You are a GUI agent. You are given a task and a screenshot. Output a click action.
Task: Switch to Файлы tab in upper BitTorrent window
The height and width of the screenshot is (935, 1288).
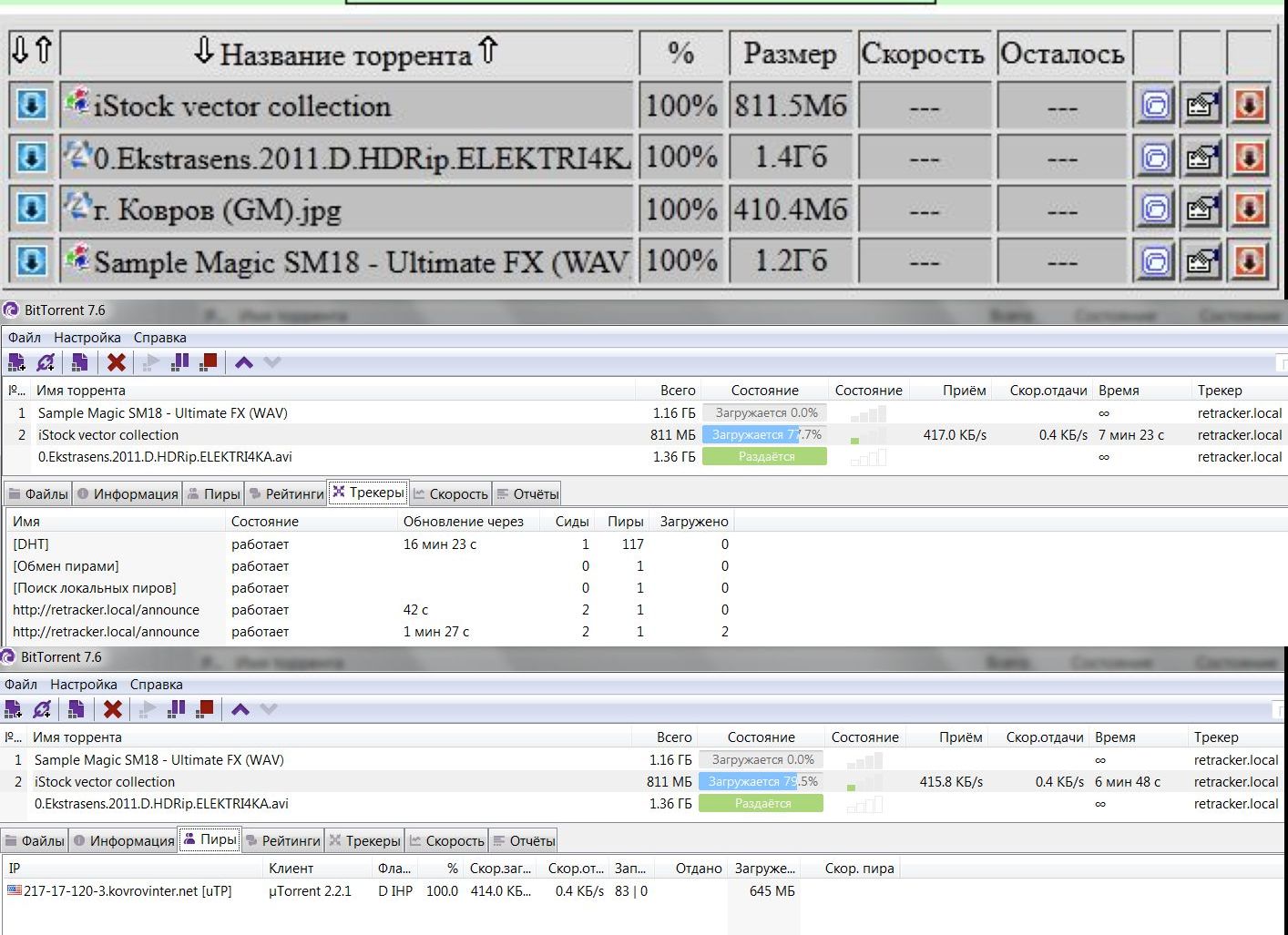pyautogui.click(x=38, y=493)
